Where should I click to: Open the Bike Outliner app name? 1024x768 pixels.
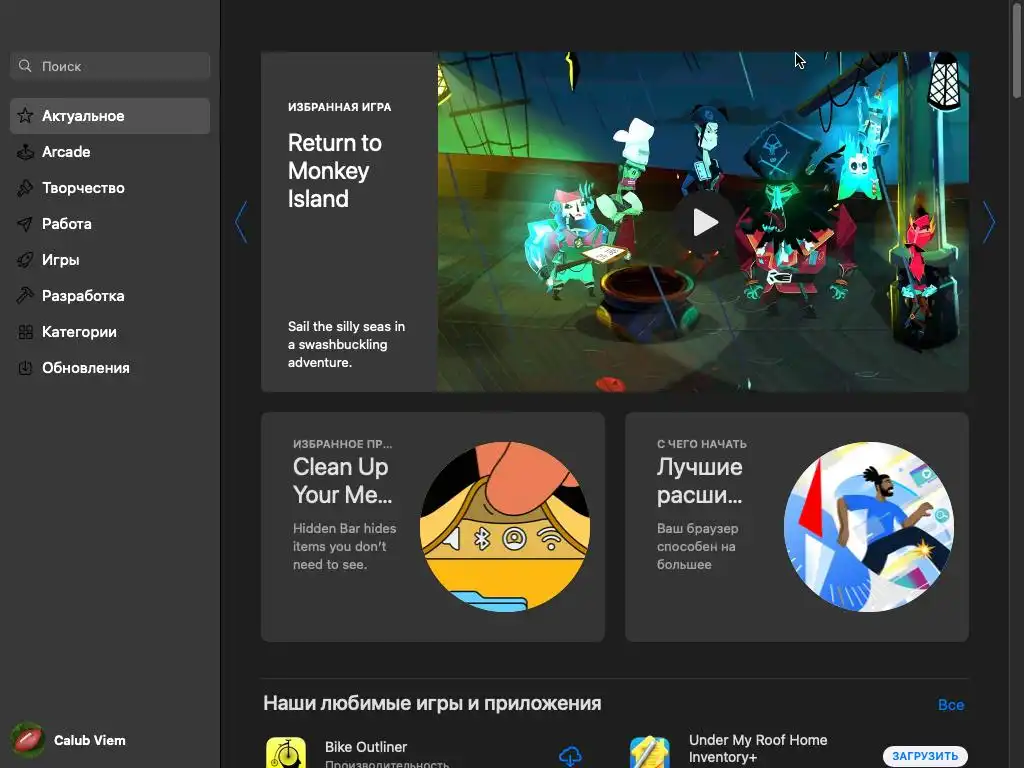(x=366, y=746)
